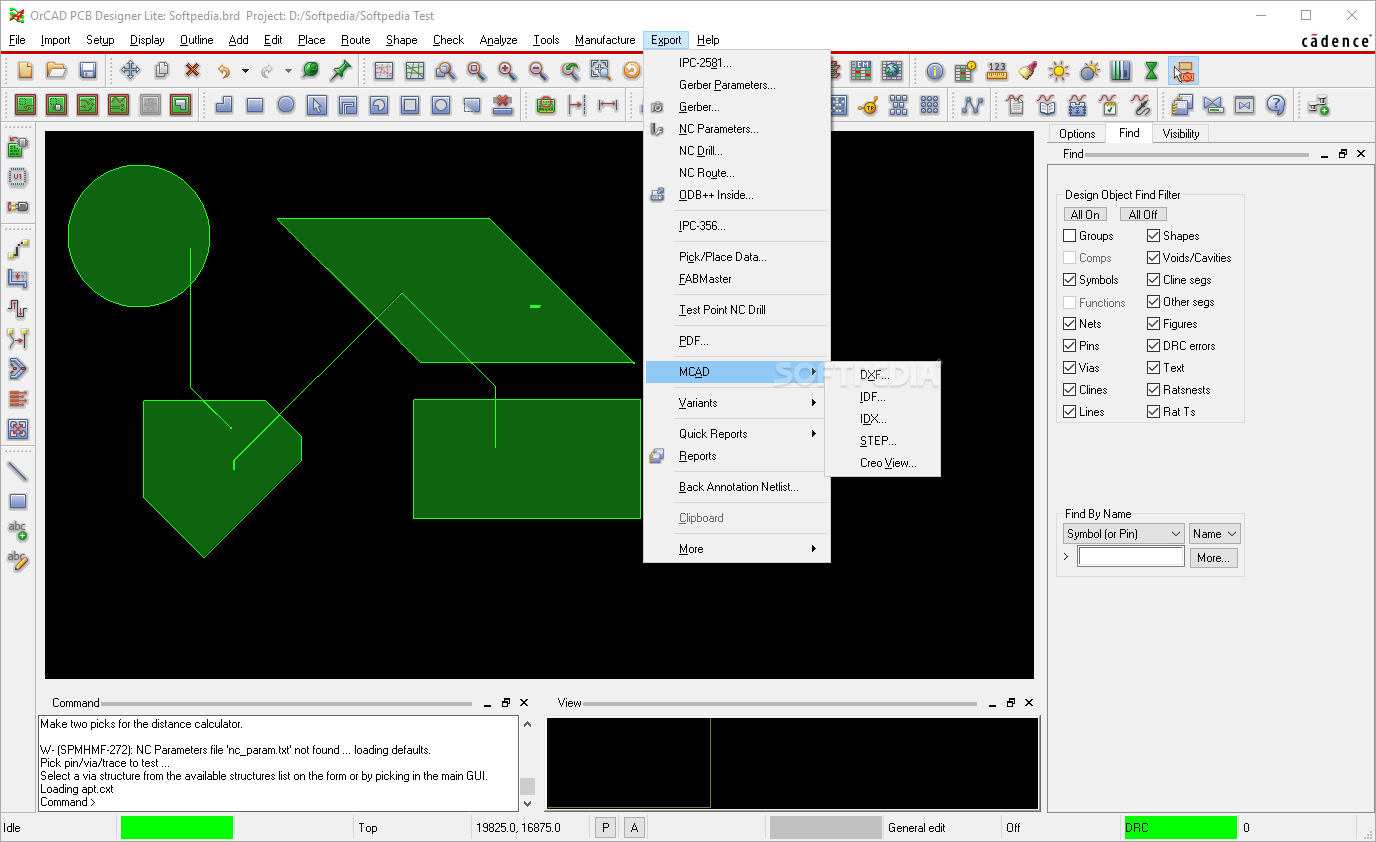Open the Name dropdown in Find By Name

(x=1214, y=534)
